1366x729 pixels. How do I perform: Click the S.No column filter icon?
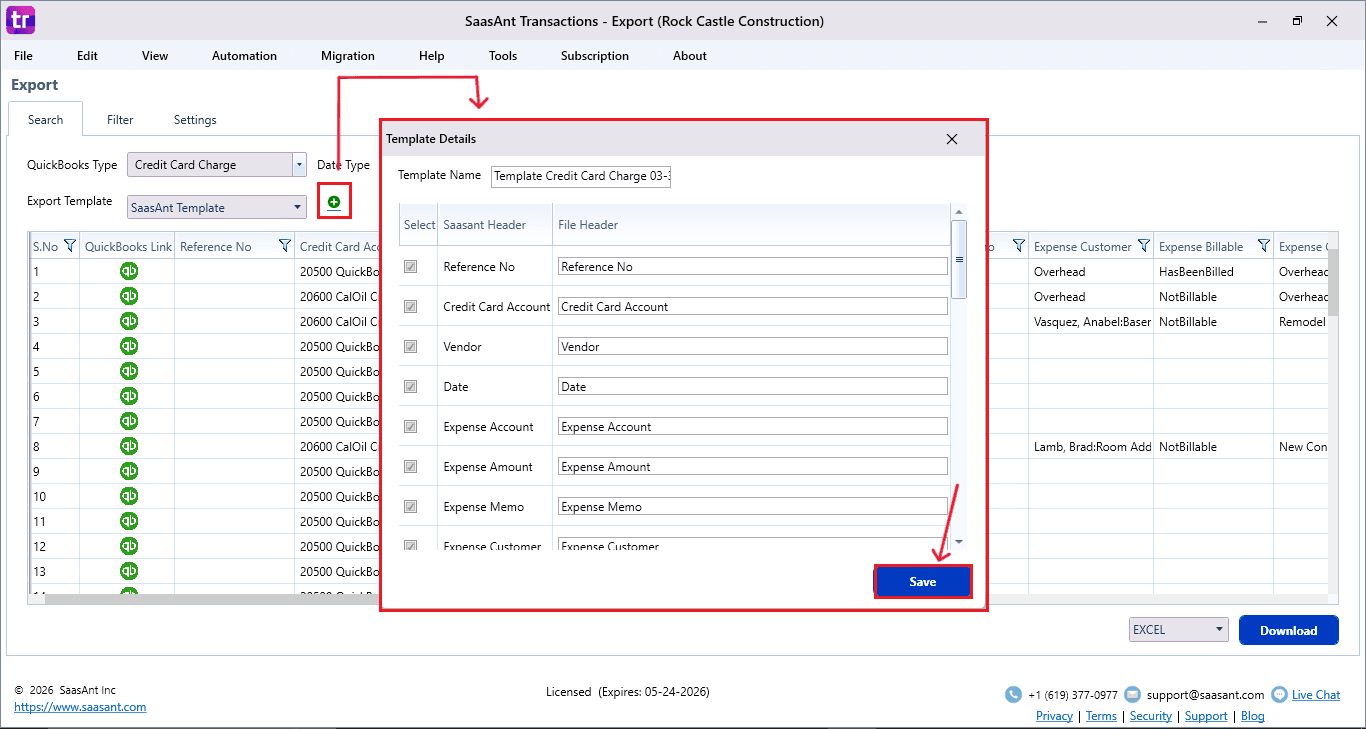[70, 246]
